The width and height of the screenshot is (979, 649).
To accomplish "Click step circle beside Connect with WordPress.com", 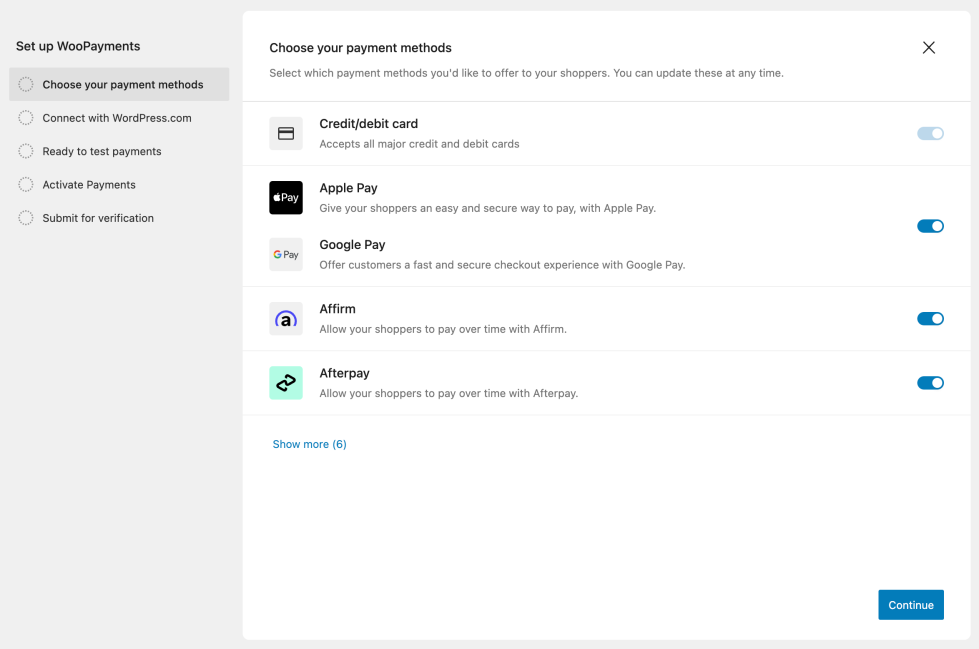I will tap(26, 118).
